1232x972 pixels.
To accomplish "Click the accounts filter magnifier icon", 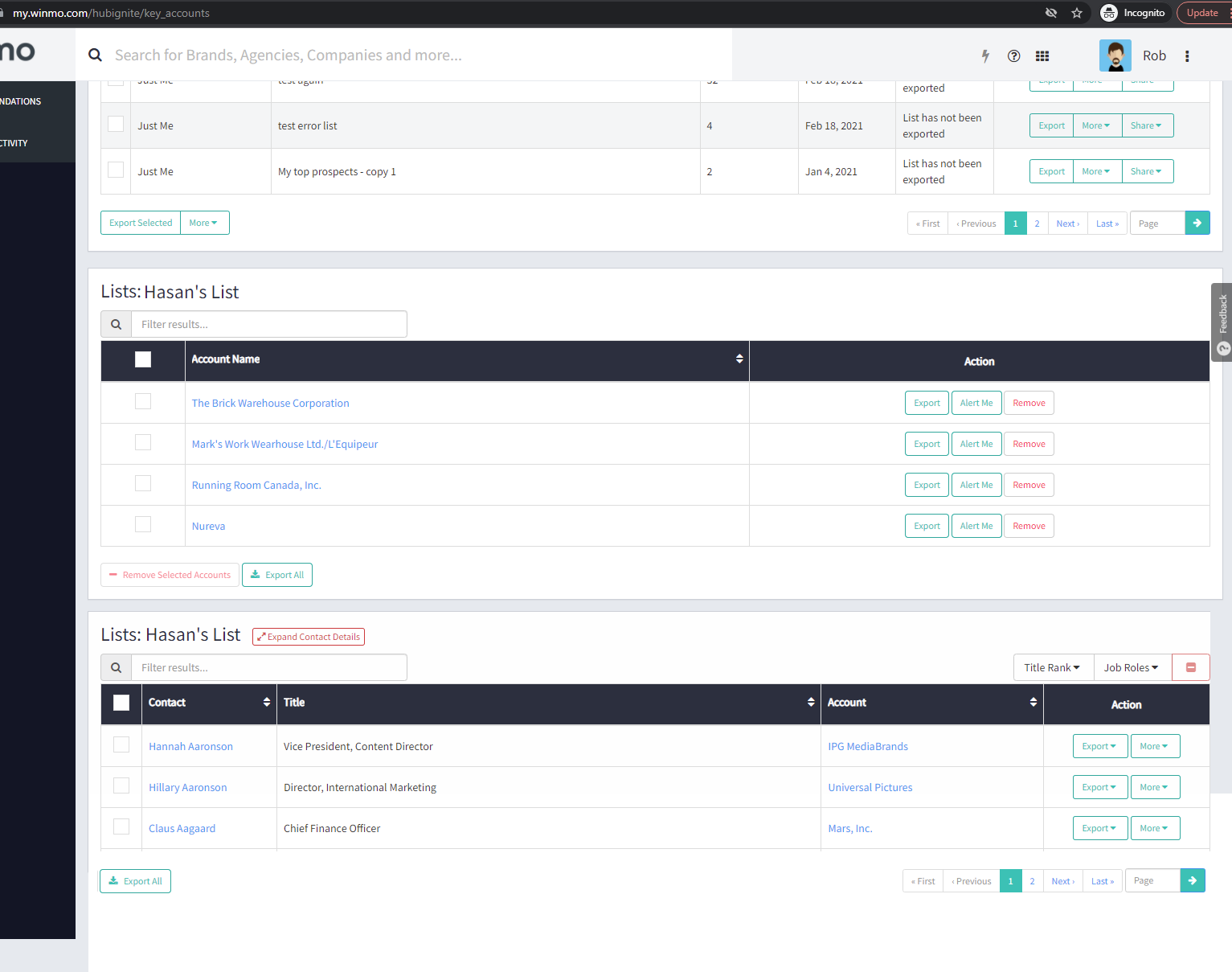I will click(117, 324).
